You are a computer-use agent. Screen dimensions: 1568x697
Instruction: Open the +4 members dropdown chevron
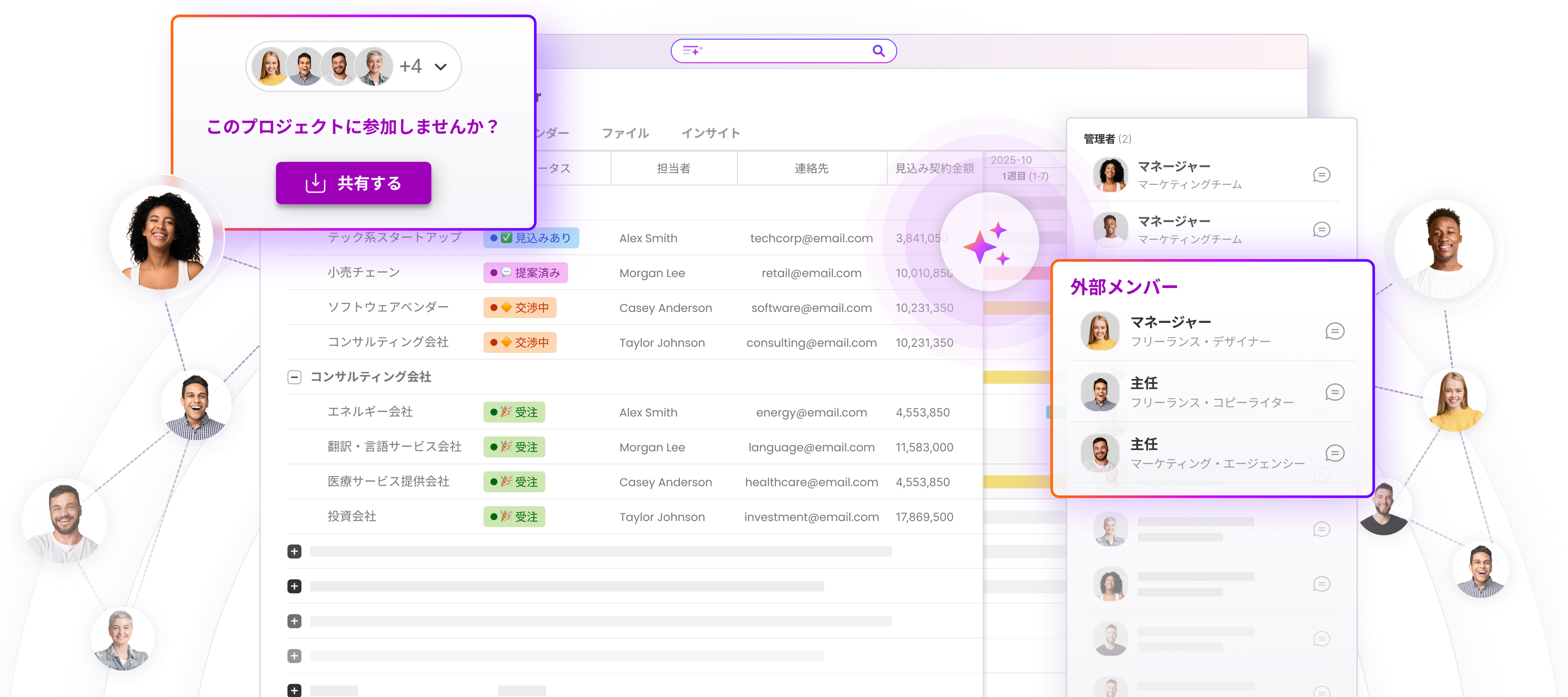click(441, 67)
